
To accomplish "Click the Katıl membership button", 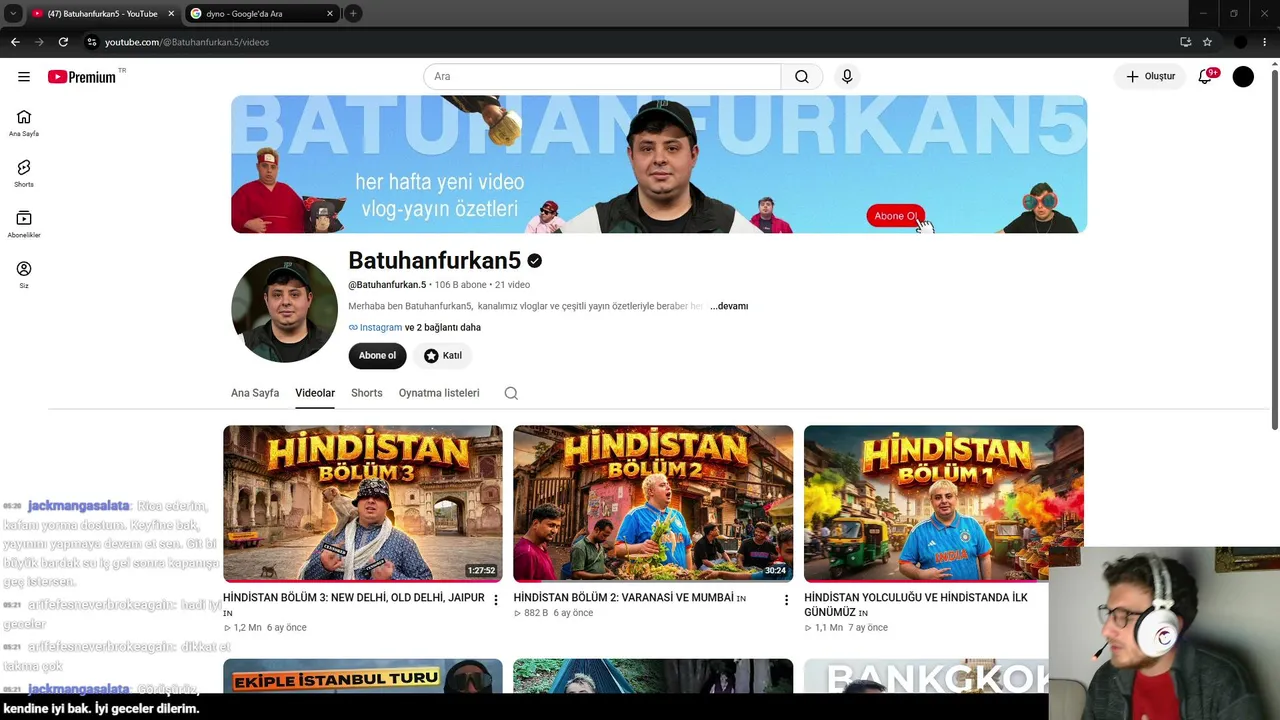I will click(x=443, y=356).
